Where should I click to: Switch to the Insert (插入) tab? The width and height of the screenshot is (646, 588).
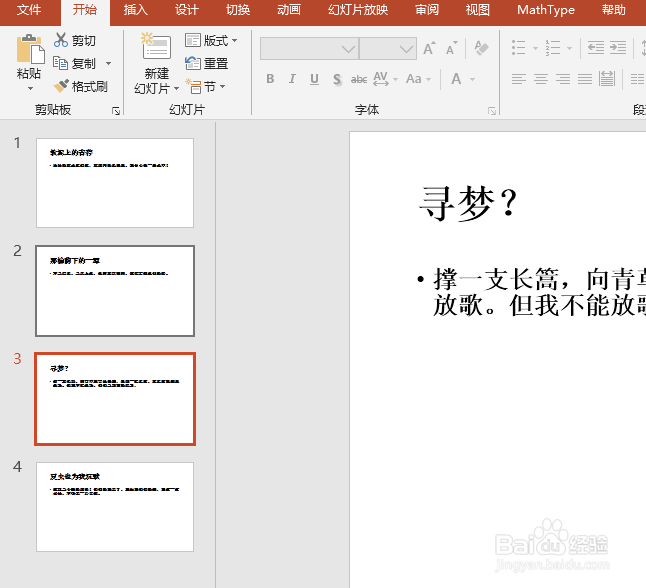click(x=135, y=10)
